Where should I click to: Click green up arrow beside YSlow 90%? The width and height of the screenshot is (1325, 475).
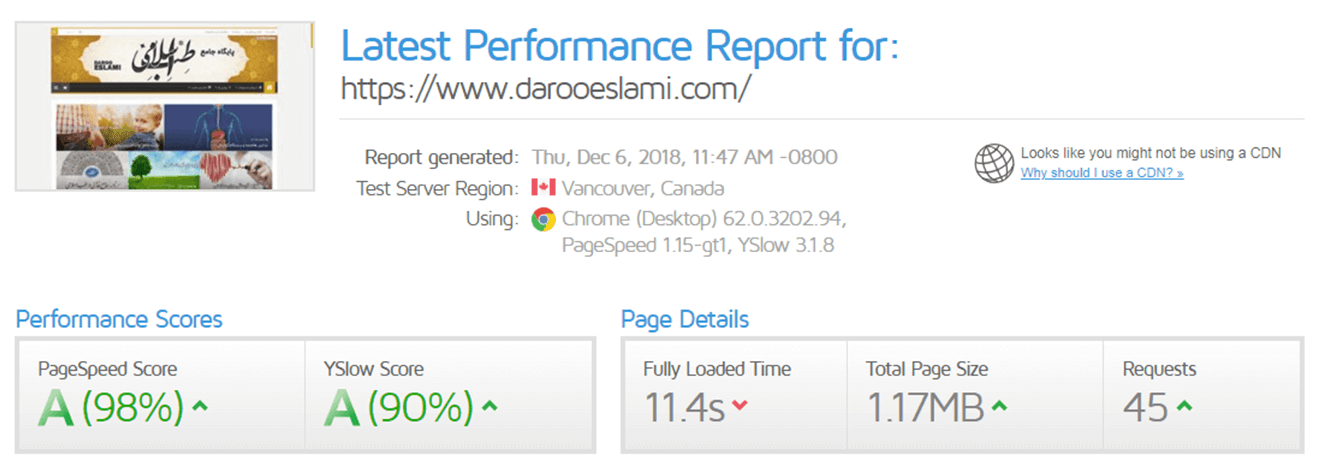click(489, 406)
